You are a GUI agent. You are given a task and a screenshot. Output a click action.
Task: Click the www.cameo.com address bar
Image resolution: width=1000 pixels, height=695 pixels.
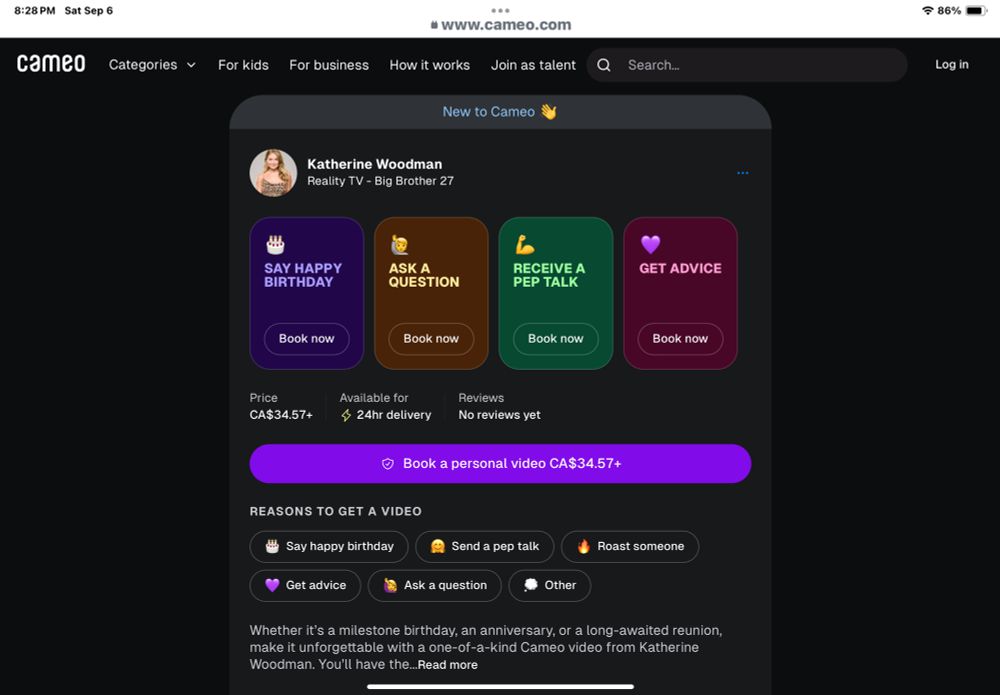tap(501, 25)
